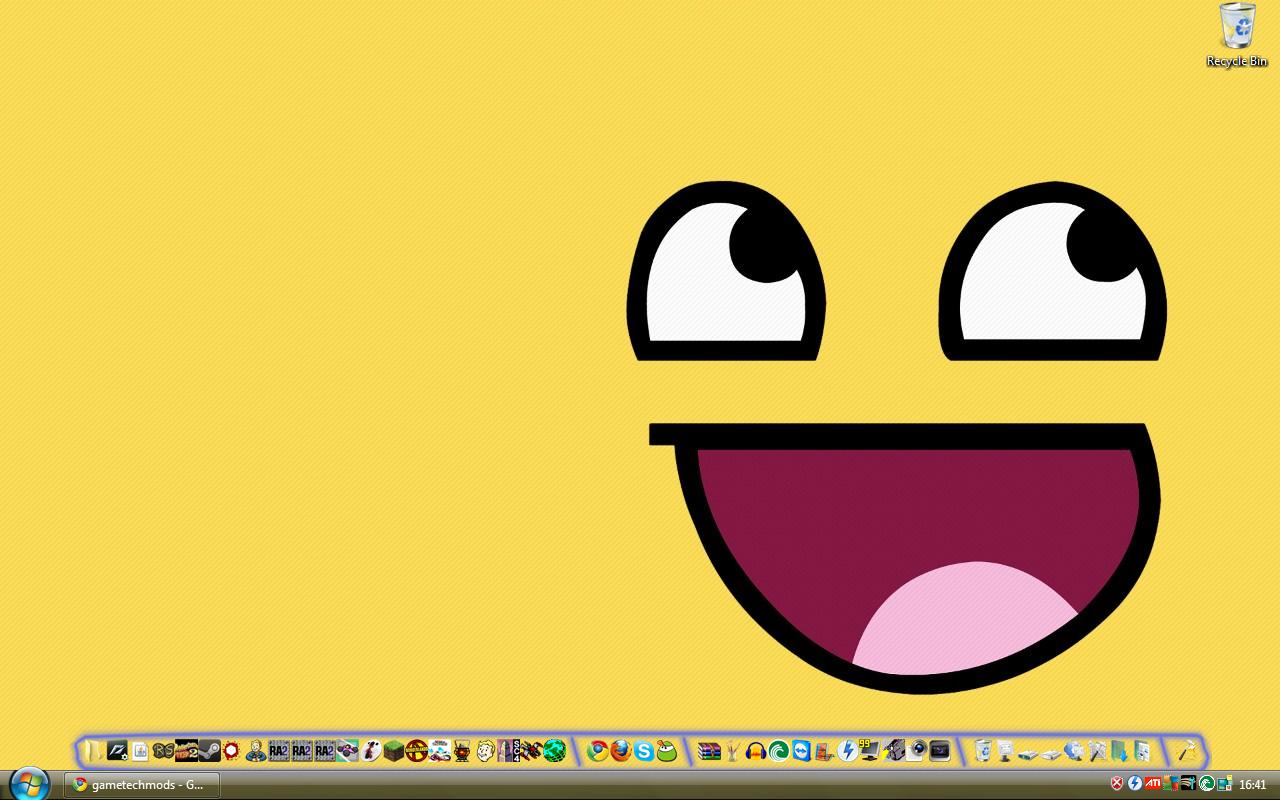Click the clock showing 16:41
This screenshot has width=1280, height=800.
click(x=1253, y=785)
